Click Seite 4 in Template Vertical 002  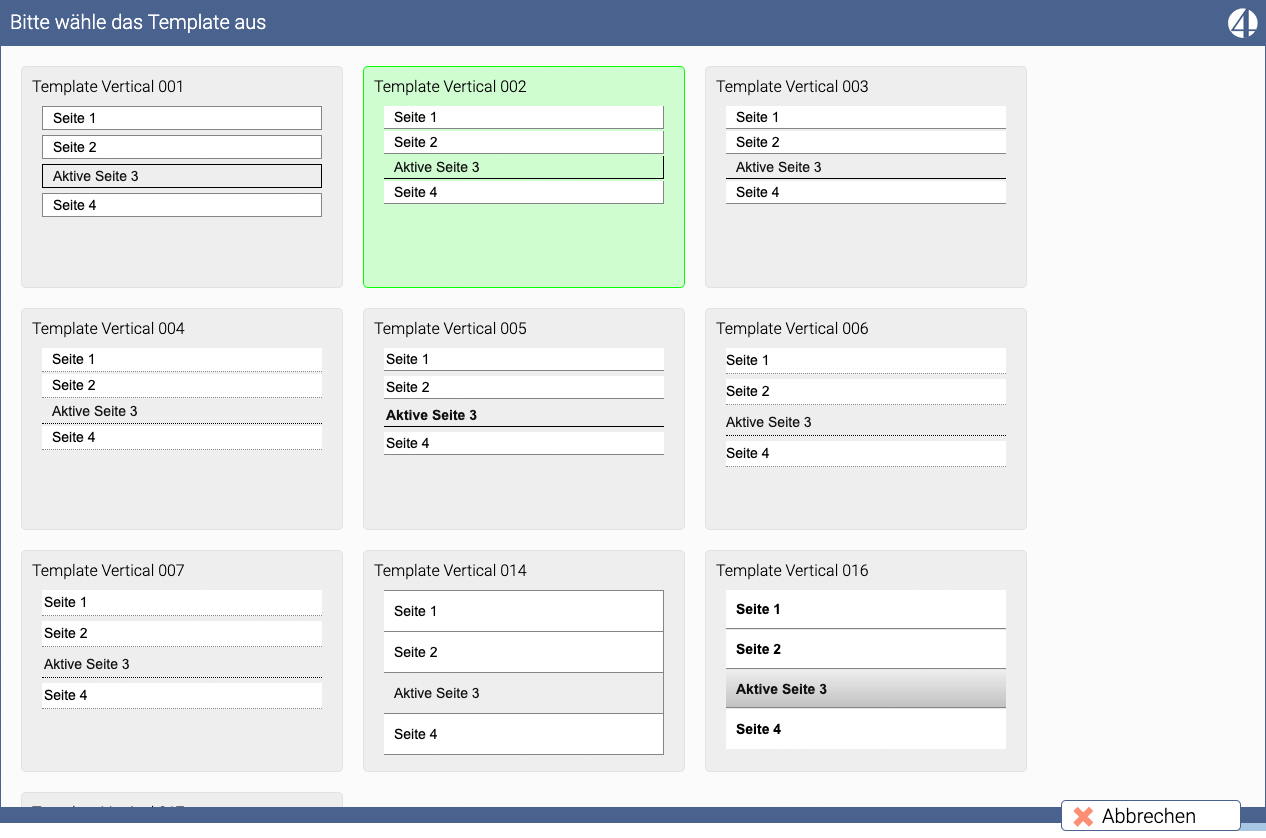coord(524,192)
